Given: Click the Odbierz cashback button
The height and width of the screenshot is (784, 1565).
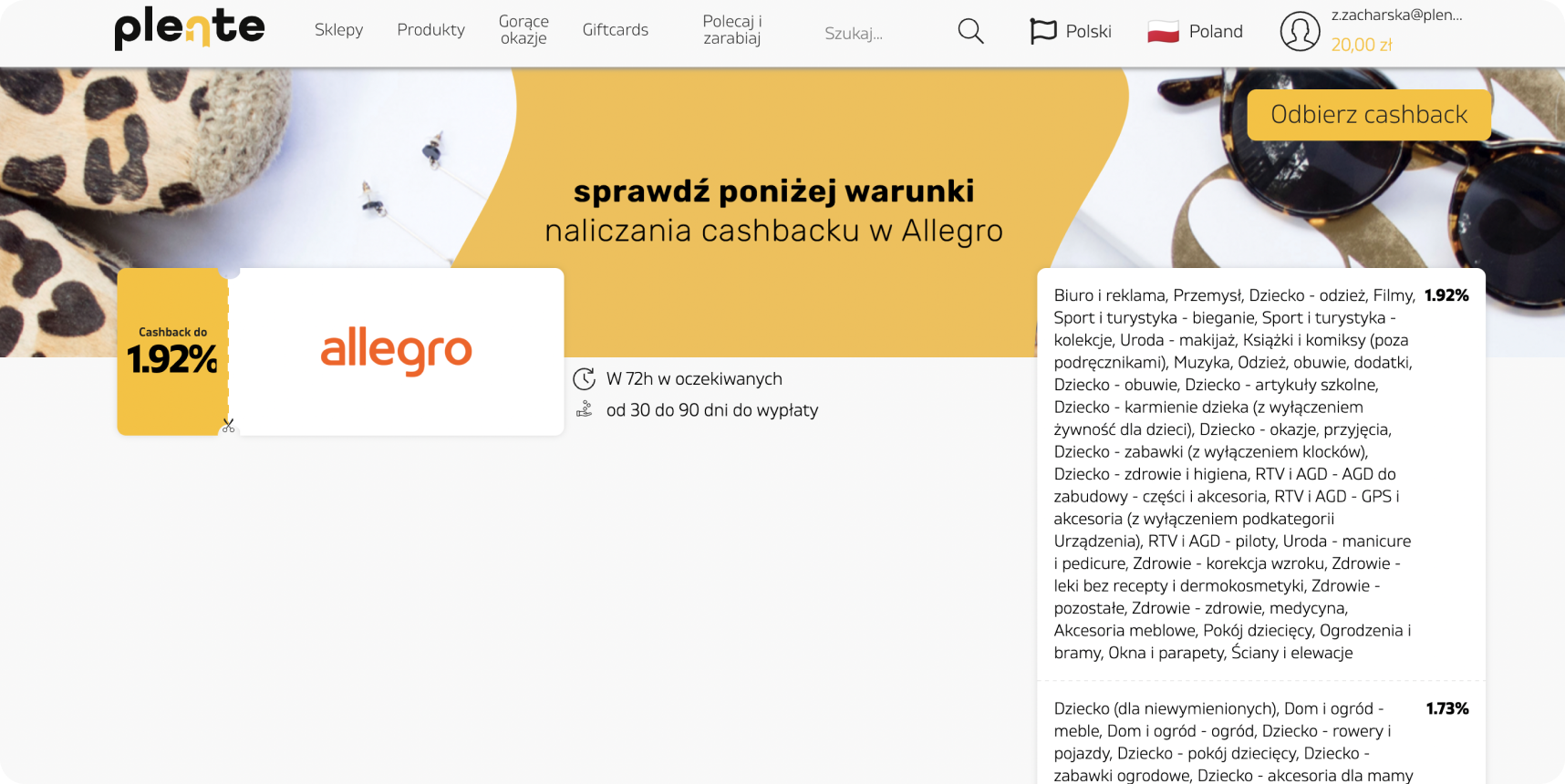Looking at the screenshot, I should click(1369, 115).
